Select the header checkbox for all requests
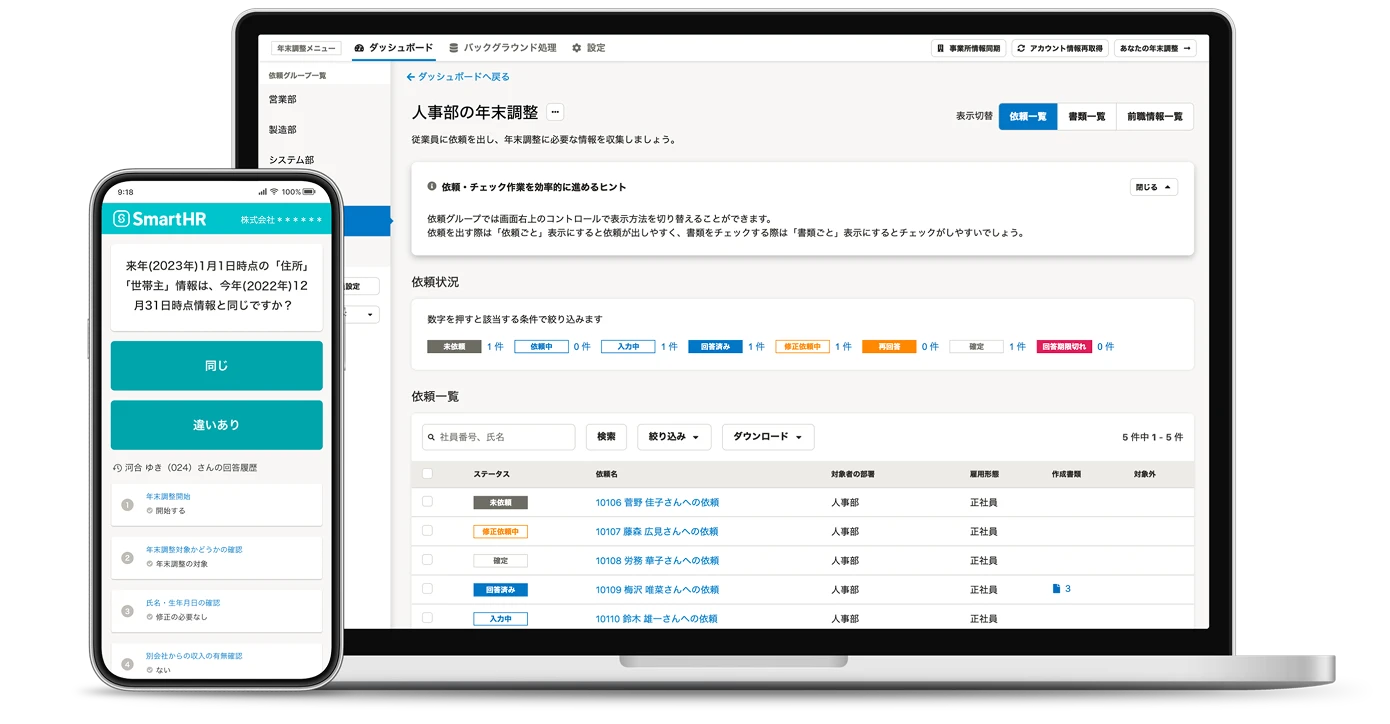The height and width of the screenshot is (724, 1390). (x=427, y=474)
